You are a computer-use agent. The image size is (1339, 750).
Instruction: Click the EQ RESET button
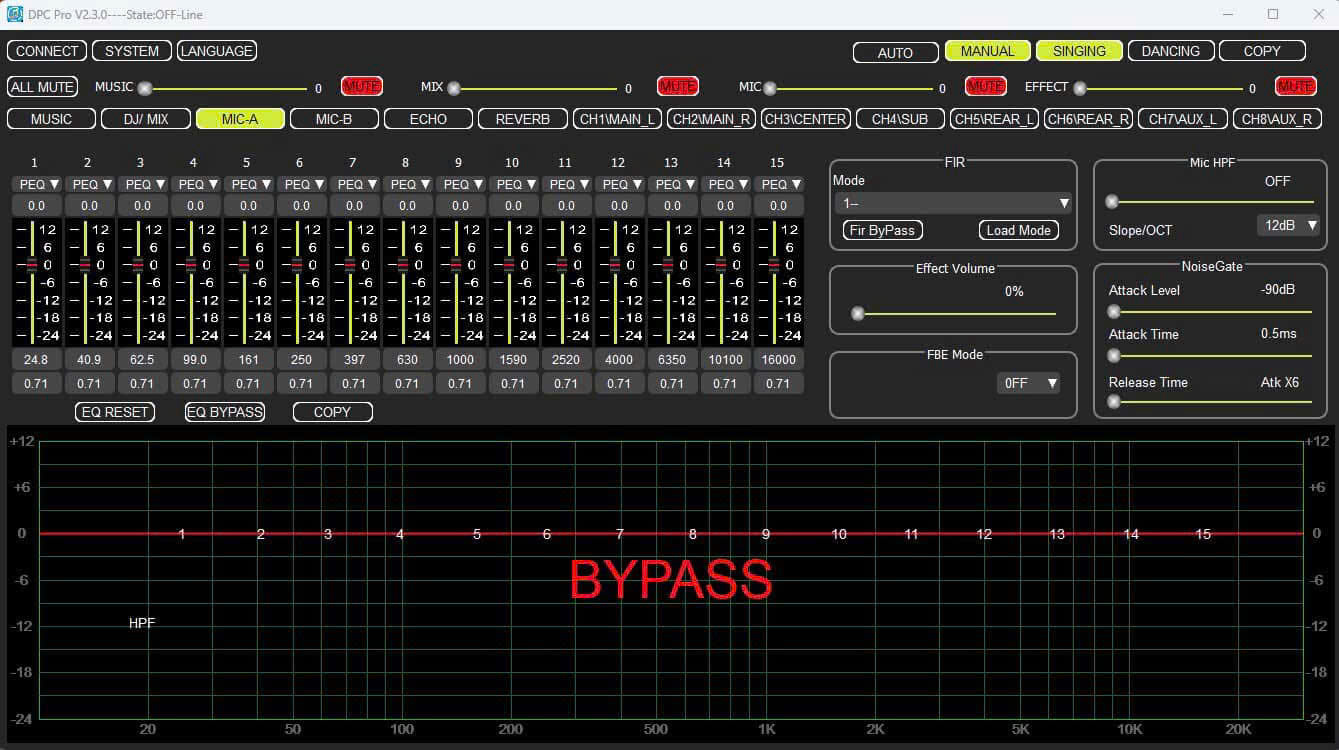pos(115,412)
